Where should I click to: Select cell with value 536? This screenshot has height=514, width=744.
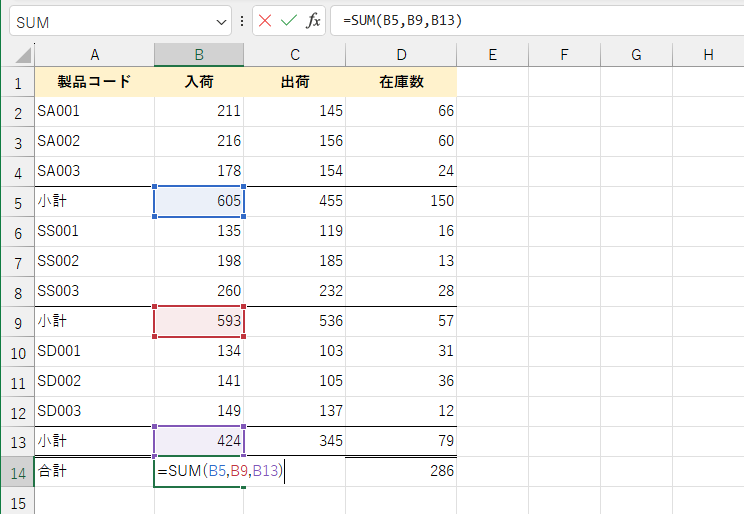point(295,321)
